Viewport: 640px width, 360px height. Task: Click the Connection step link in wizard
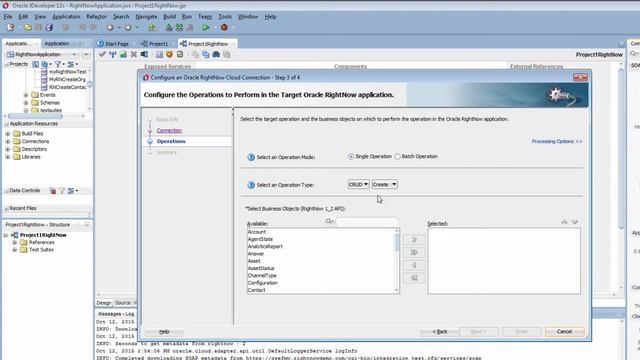pyautogui.click(x=169, y=131)
